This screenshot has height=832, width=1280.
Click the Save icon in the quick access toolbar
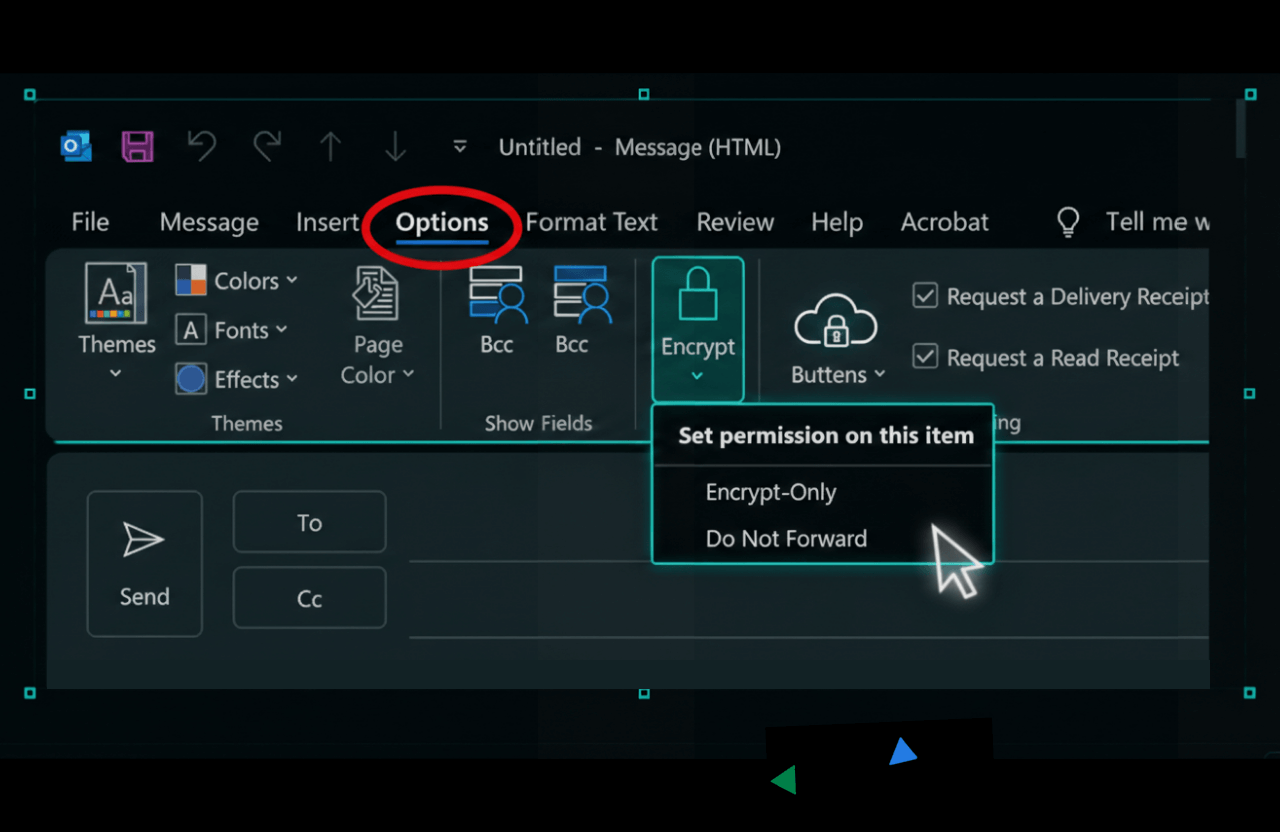coord(137,146)
